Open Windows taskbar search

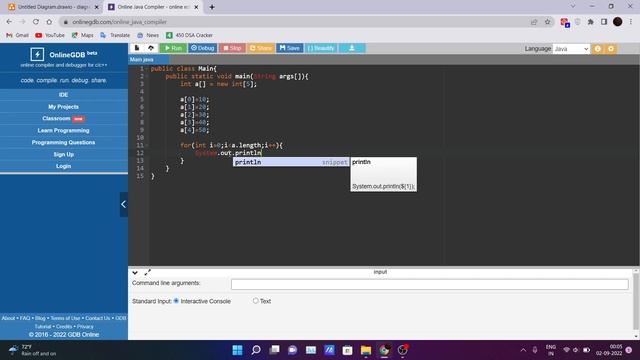[x=256, y=350]
